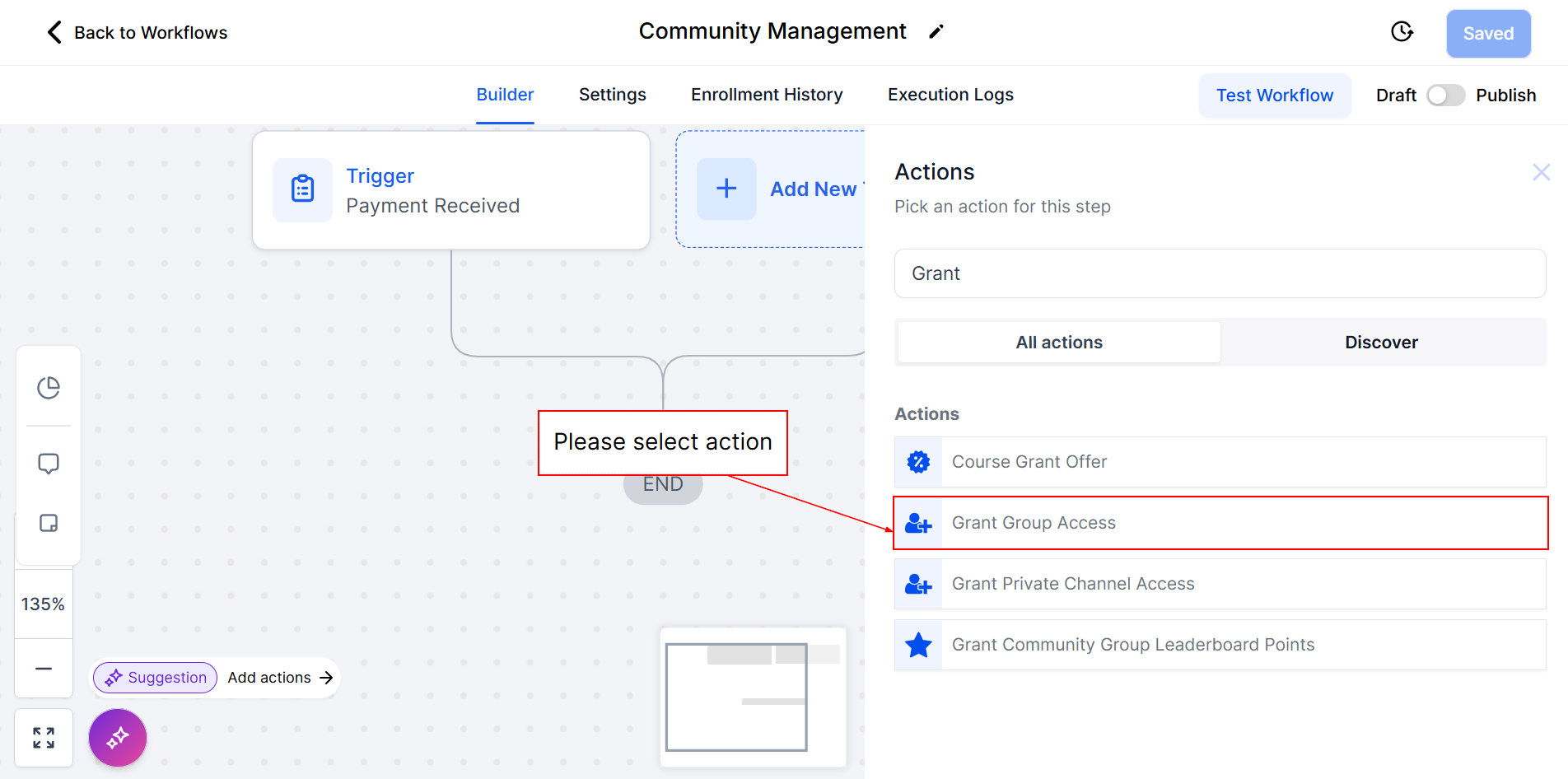Edit workflow name with pencil icon

pos(936,32)
